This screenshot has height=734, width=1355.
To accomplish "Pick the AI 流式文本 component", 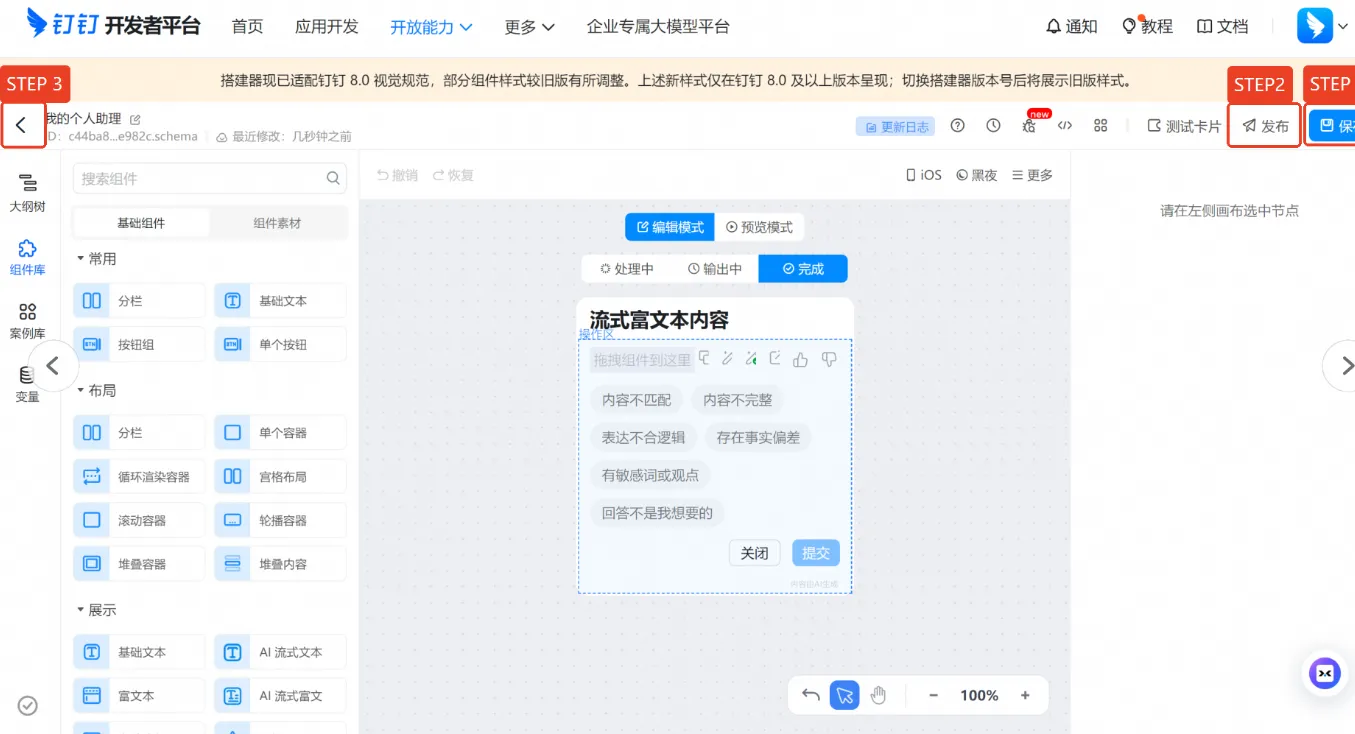I will click(x=280, y=652).
